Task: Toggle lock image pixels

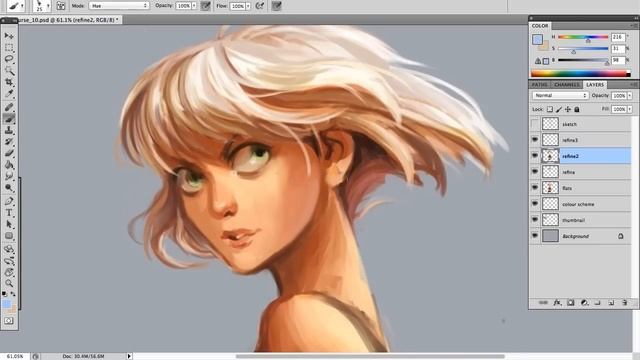Action: pyautogui.click(x=559, y=109)
